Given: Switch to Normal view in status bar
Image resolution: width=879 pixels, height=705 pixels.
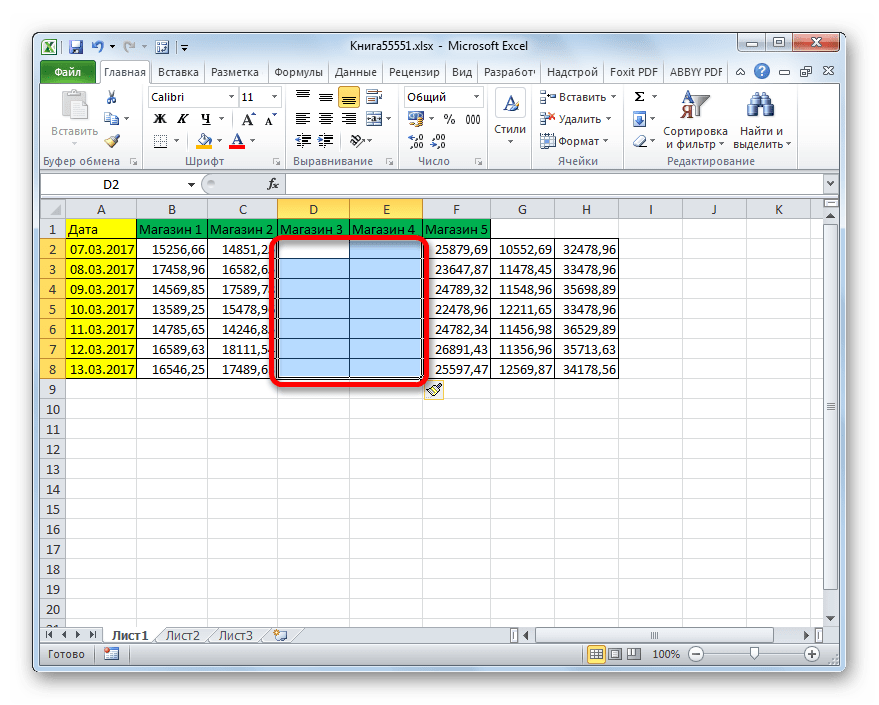Looking at the screenshot, I should point(596,654).
